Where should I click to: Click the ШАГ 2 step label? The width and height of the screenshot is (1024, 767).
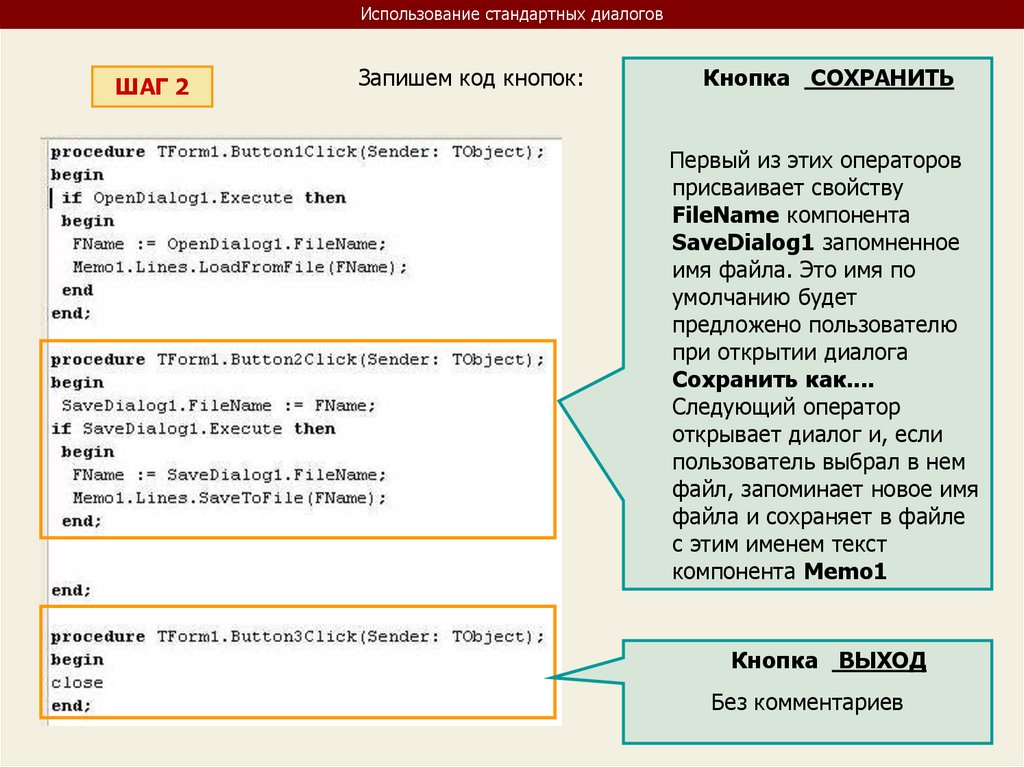(152, 86)
